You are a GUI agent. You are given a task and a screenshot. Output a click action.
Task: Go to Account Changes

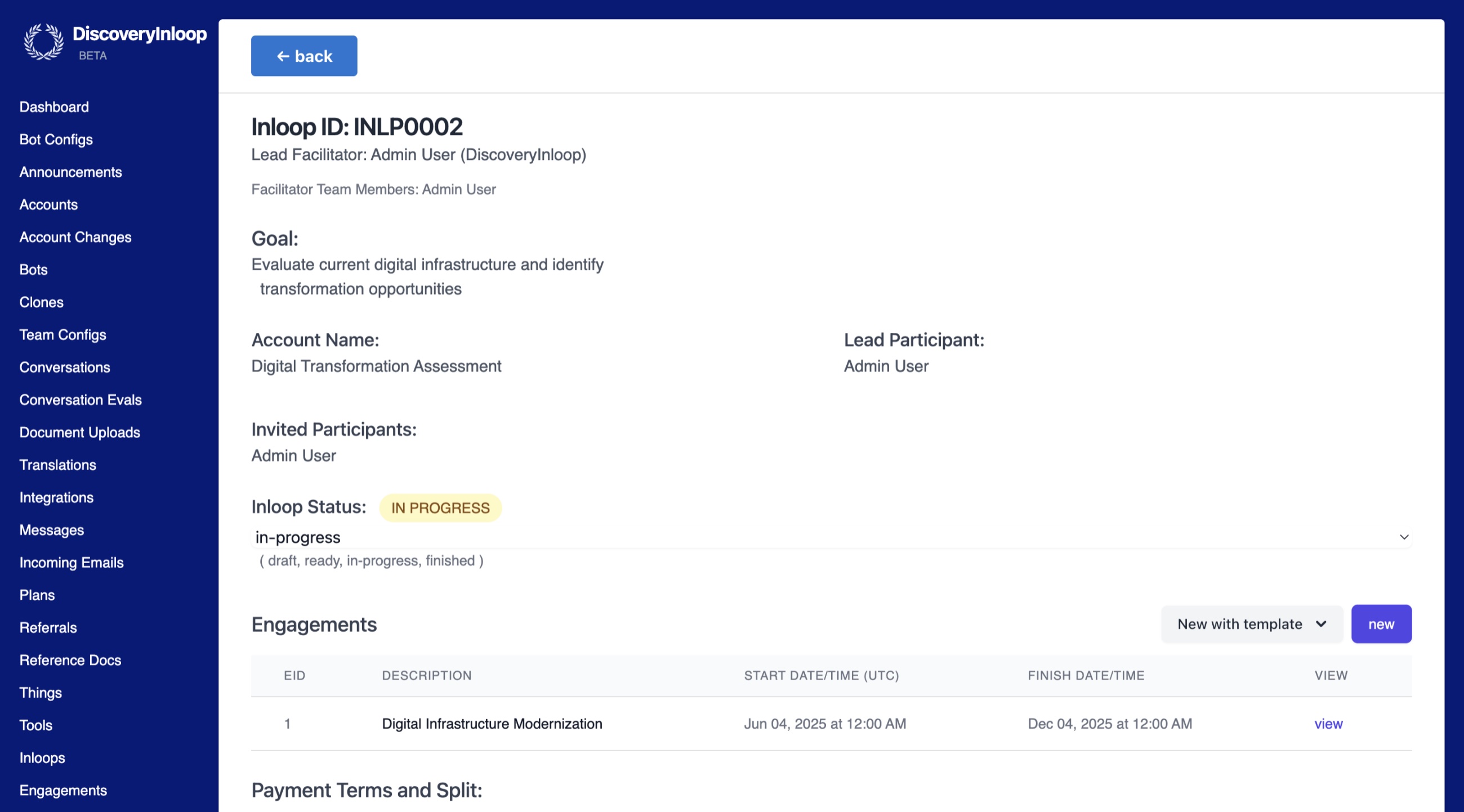click(75, 237)
